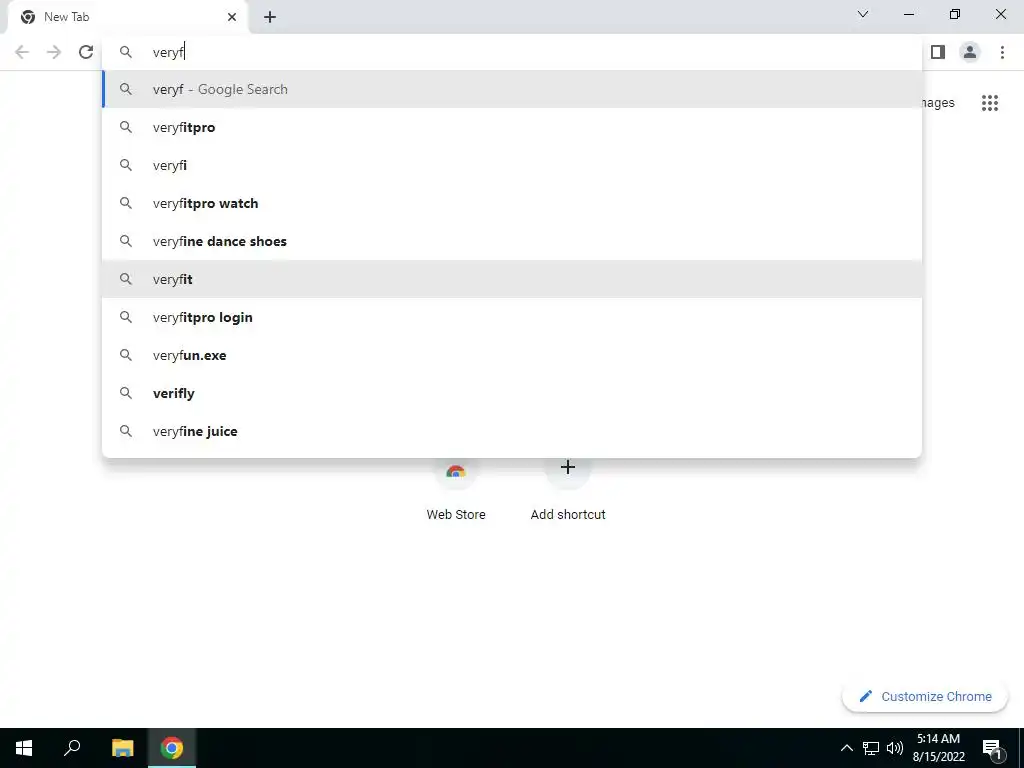Choose the veryfitpro login suggestion

512,317
